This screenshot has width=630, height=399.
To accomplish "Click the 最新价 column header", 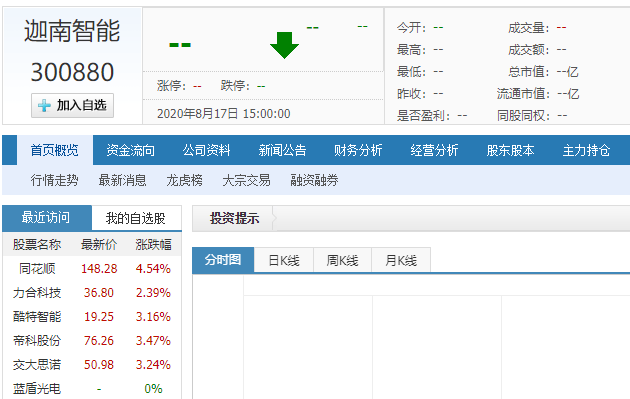I will [99, 244].
